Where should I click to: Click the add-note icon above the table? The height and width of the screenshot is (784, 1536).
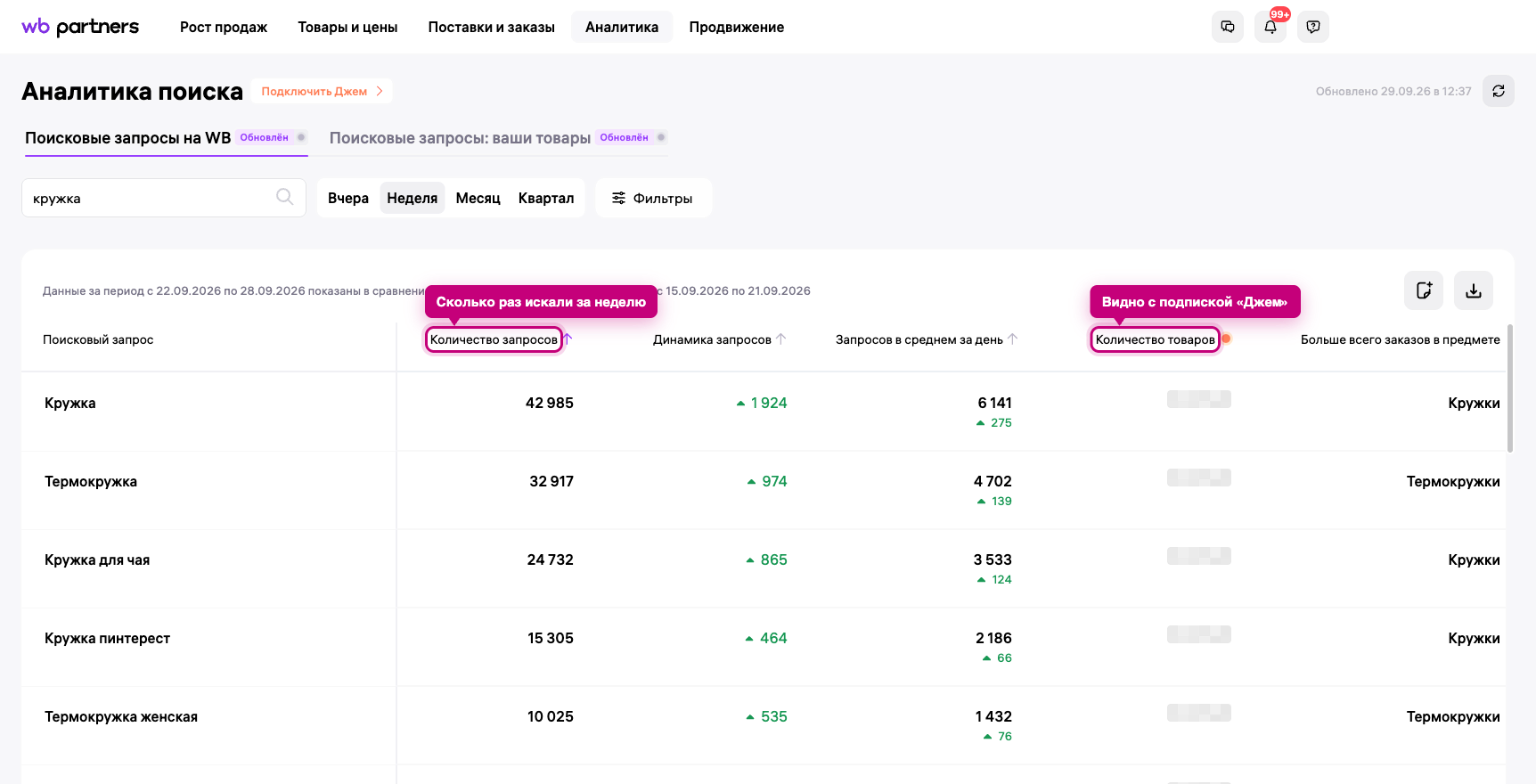(1424, 290)
